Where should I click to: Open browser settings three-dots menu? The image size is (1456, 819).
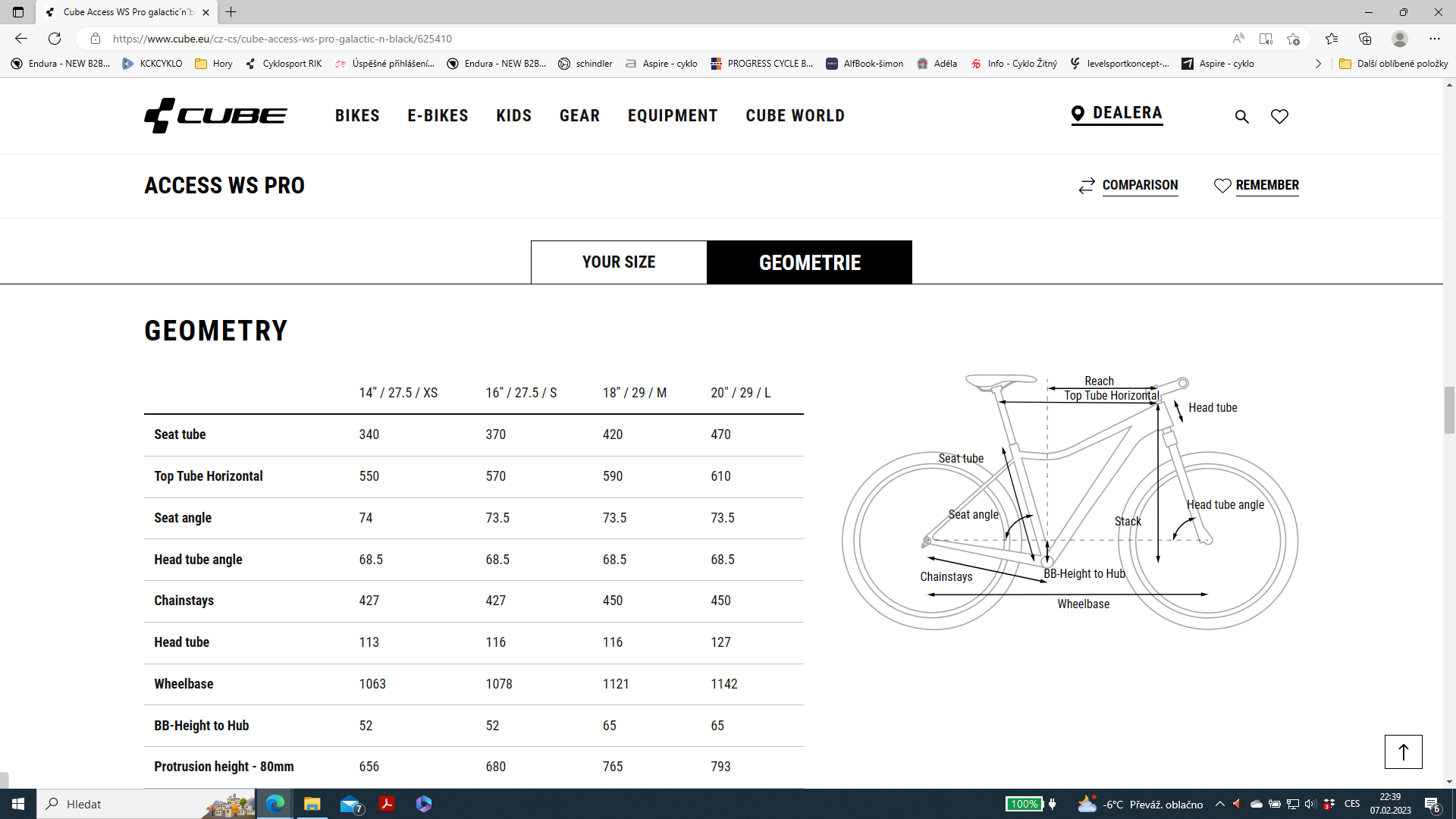coord(1434,39)
